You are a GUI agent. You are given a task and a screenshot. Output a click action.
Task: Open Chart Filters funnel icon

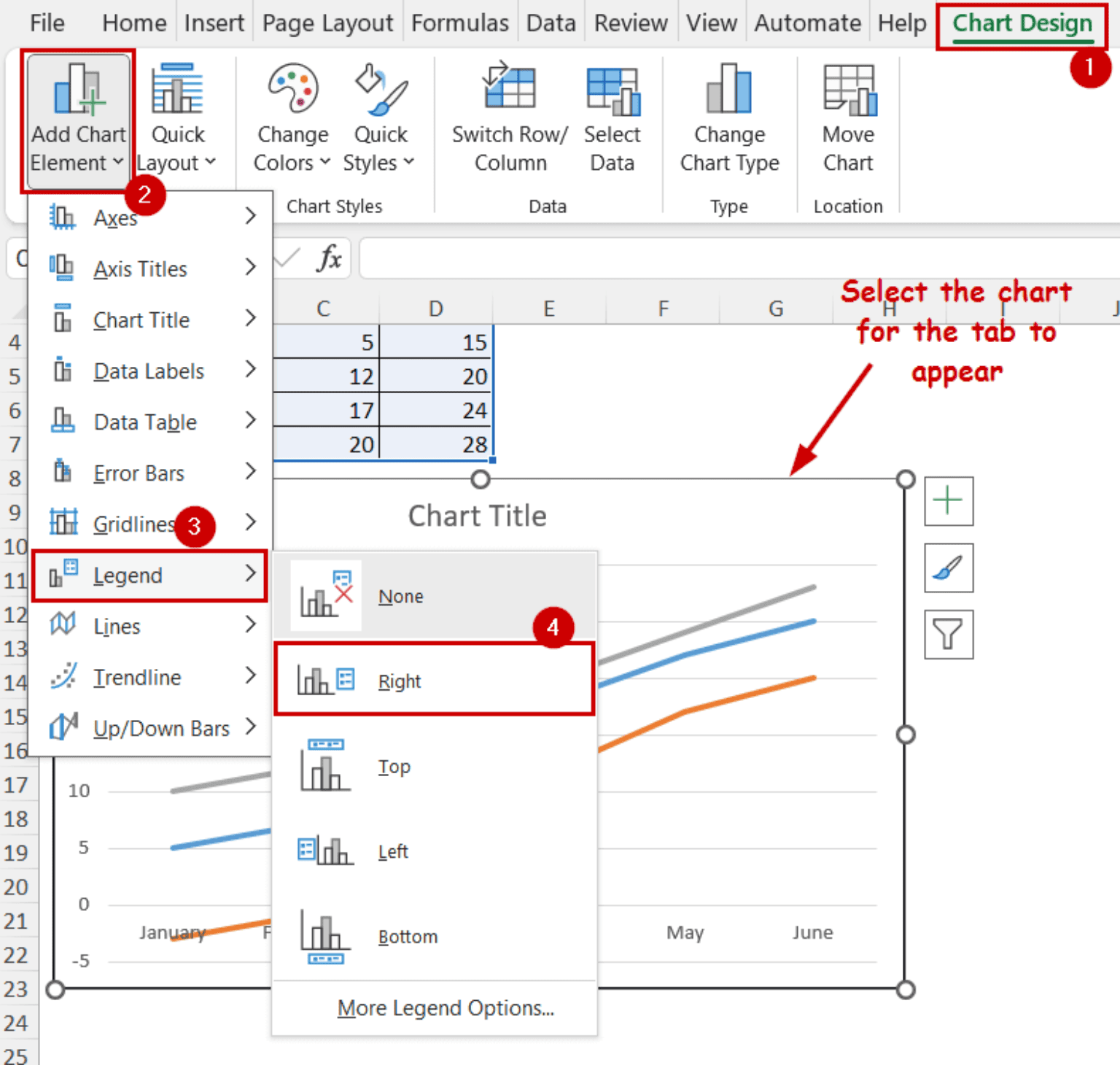coord(947,634)
